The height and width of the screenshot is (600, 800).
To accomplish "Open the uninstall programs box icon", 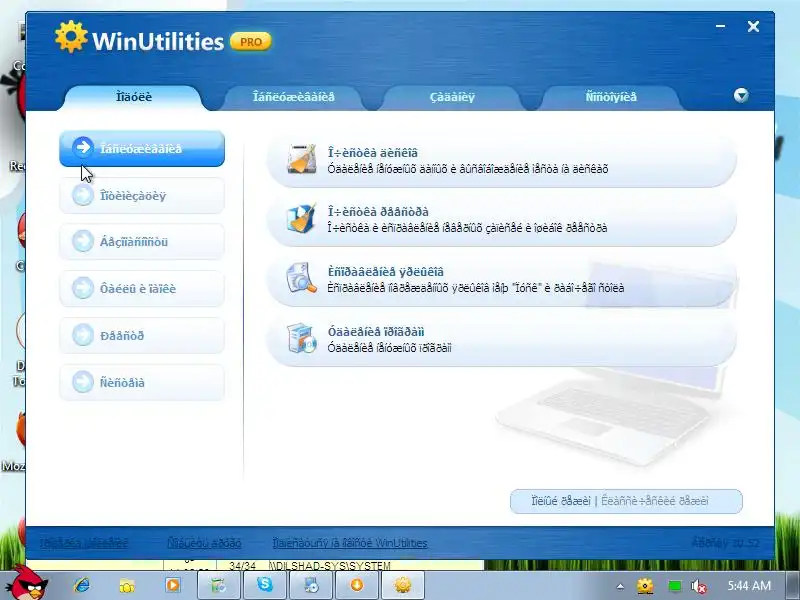I will [301, 338].
